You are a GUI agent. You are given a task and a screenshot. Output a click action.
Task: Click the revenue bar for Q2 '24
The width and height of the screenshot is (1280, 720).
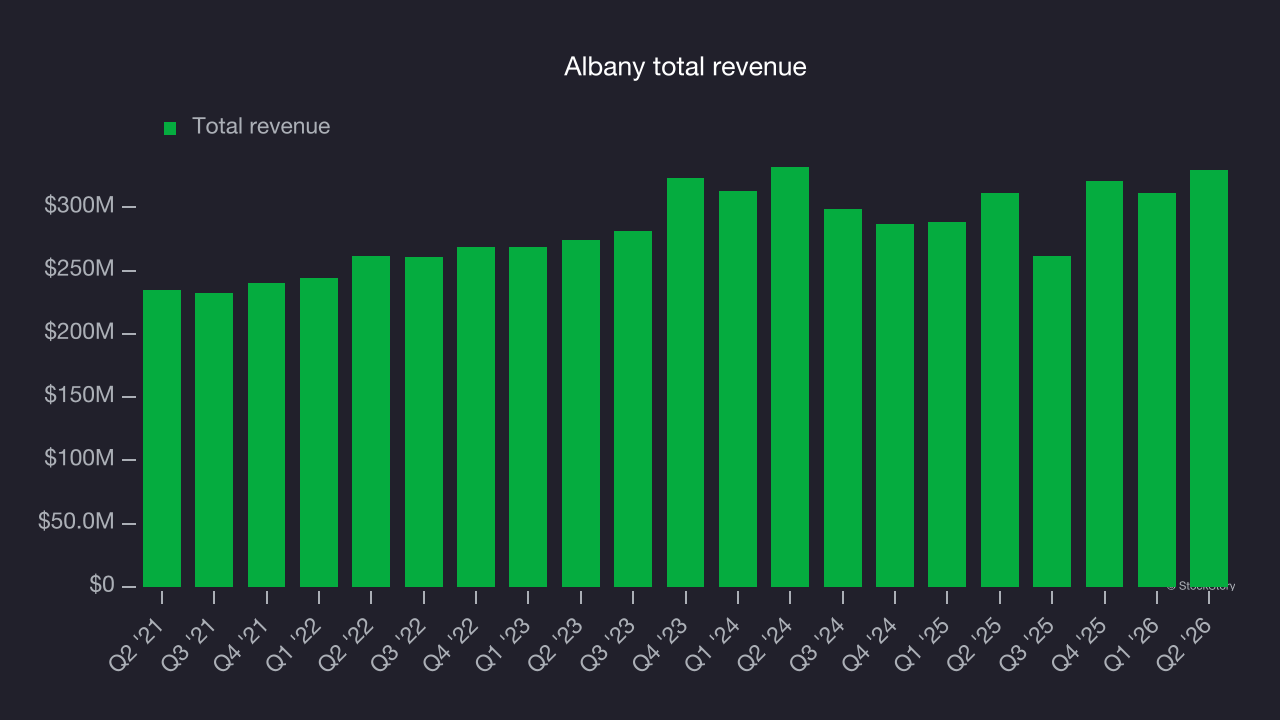790,377
